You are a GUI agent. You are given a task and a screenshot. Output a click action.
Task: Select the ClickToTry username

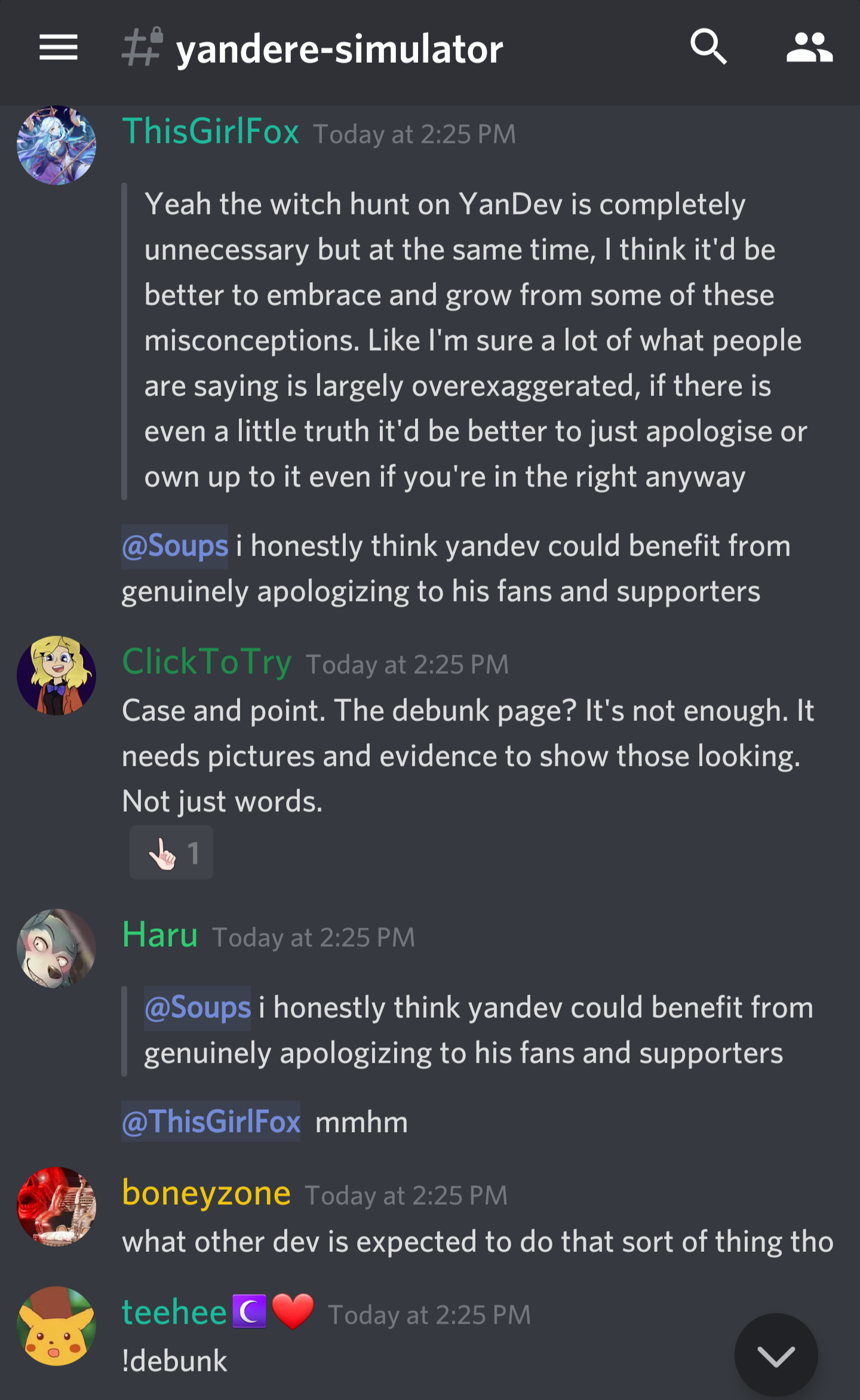click(207, 662)
